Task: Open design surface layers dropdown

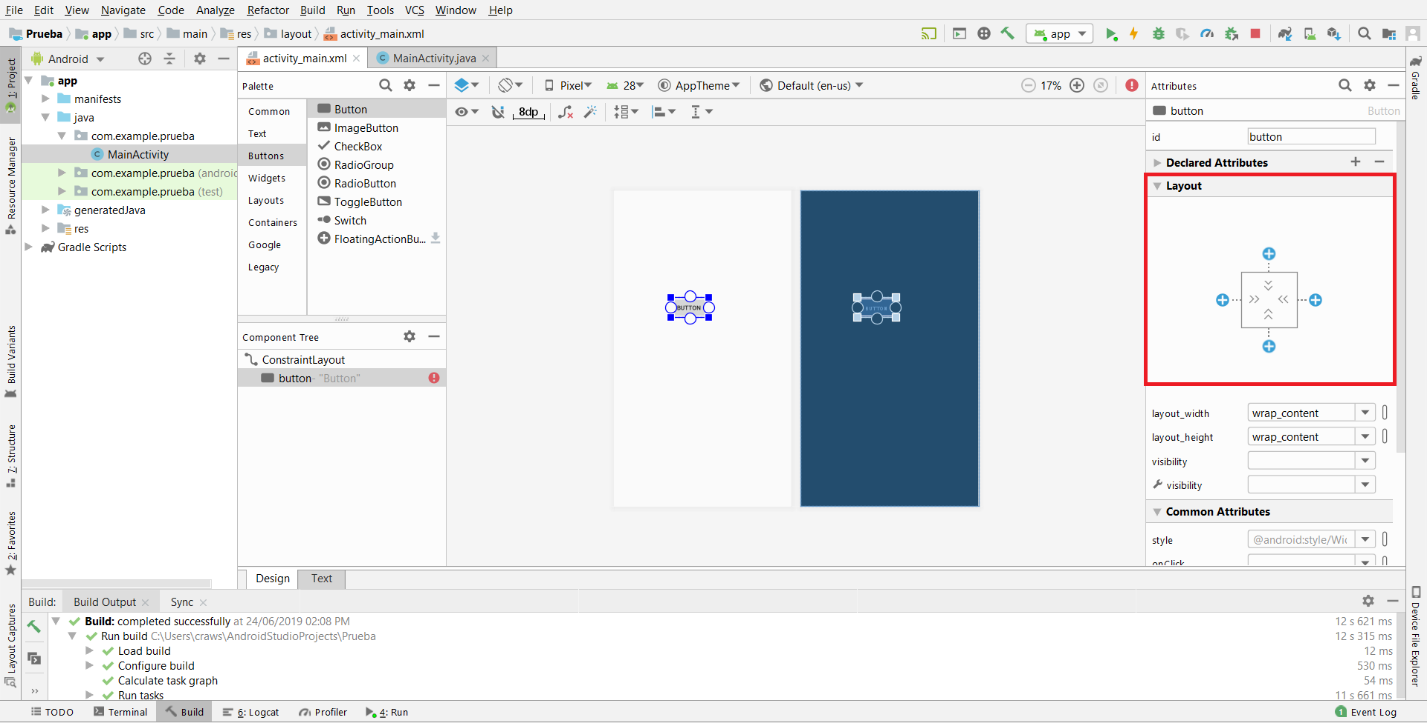Action: (x=467, y=85)
